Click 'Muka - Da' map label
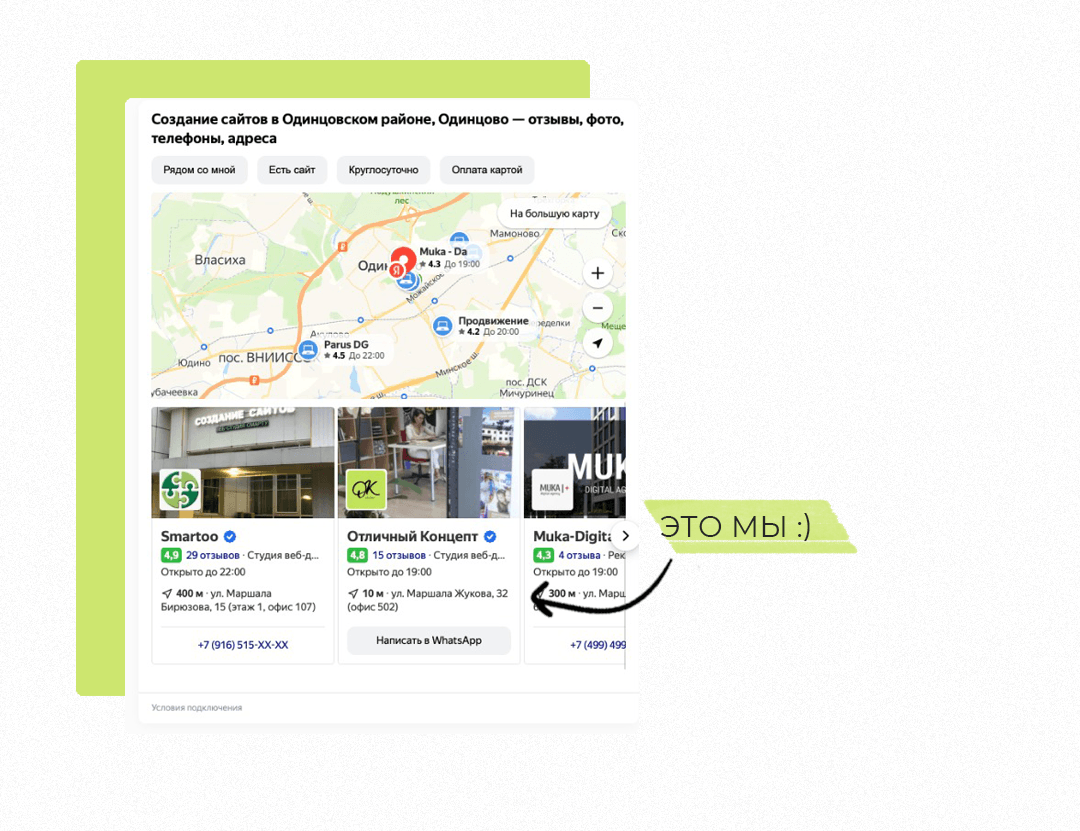 point(443,252)
